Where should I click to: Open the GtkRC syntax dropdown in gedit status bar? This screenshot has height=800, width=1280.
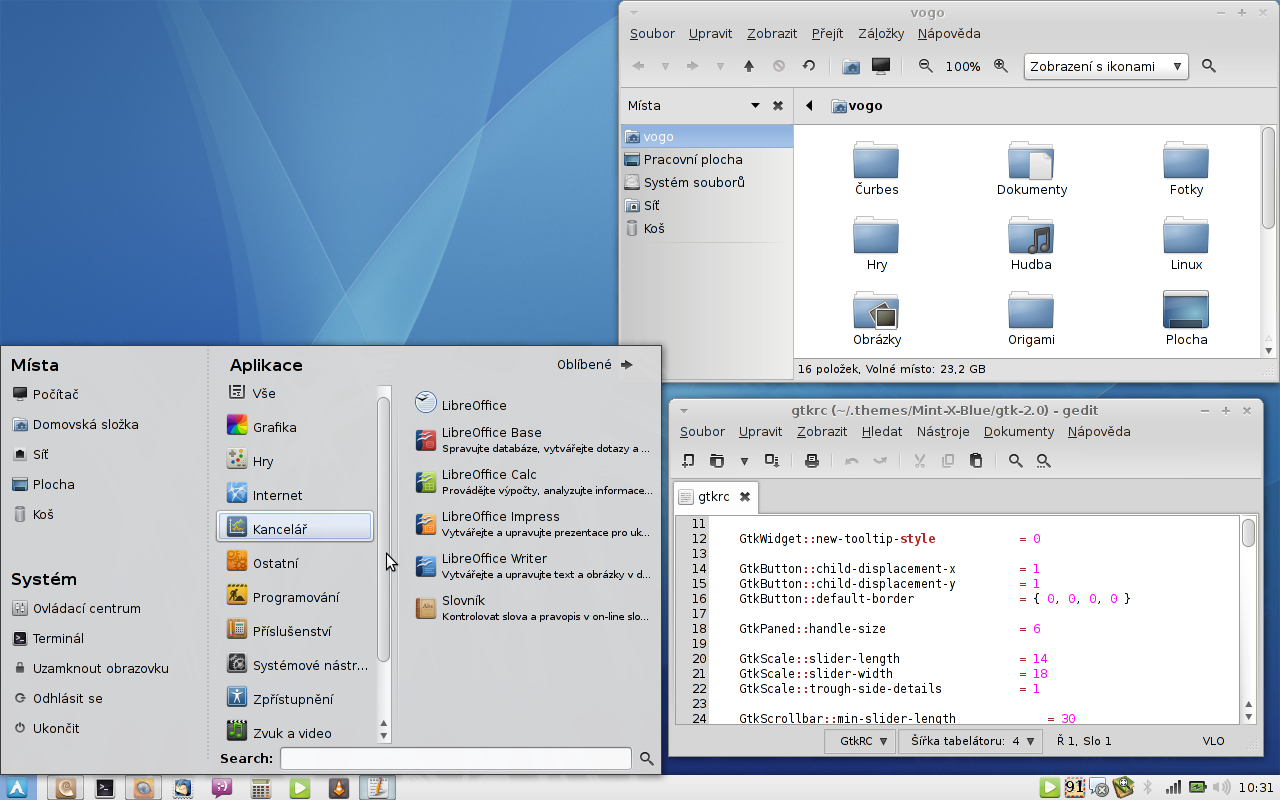point(859,741)
